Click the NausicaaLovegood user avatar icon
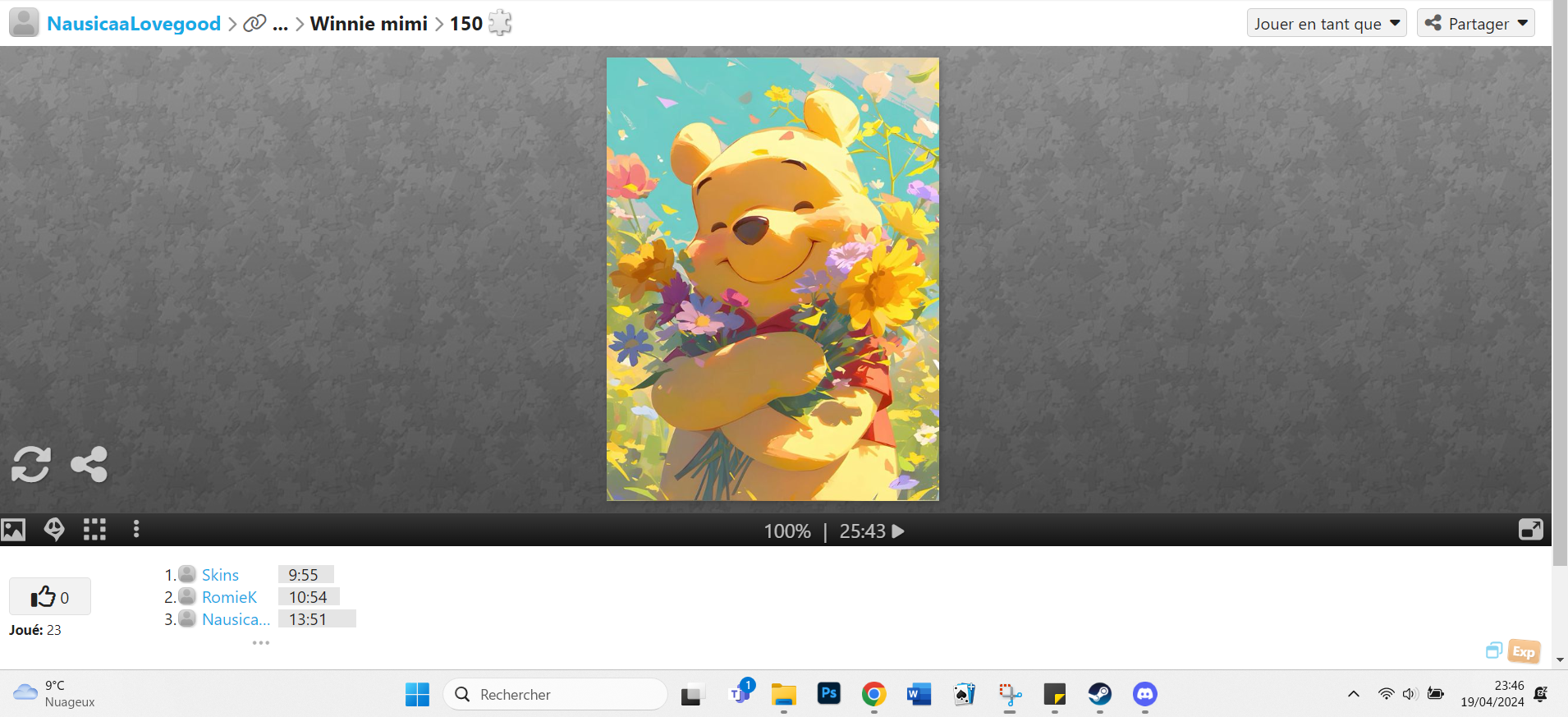The height and width of the screenshot is (717, 1568). [x=24, y=23]
